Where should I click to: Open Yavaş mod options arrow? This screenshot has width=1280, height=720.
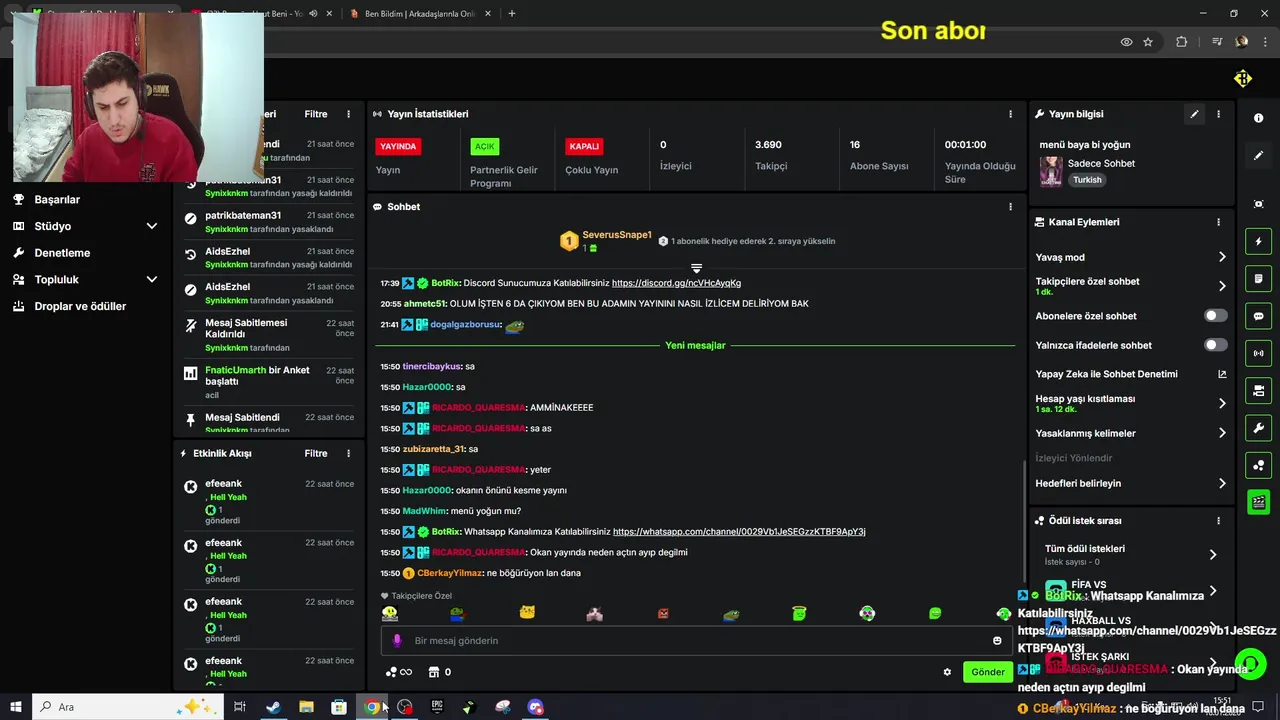[x=1221, y=258]
